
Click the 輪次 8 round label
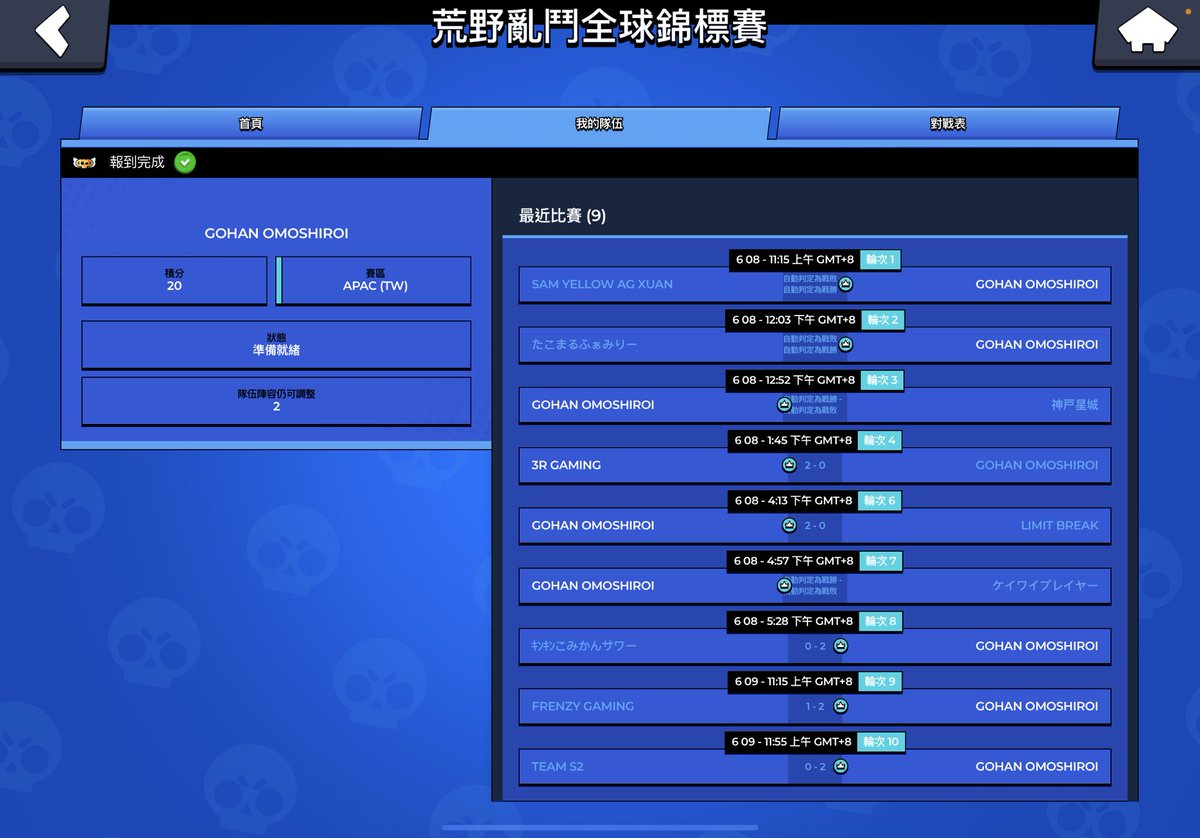(x=880, y=621)
